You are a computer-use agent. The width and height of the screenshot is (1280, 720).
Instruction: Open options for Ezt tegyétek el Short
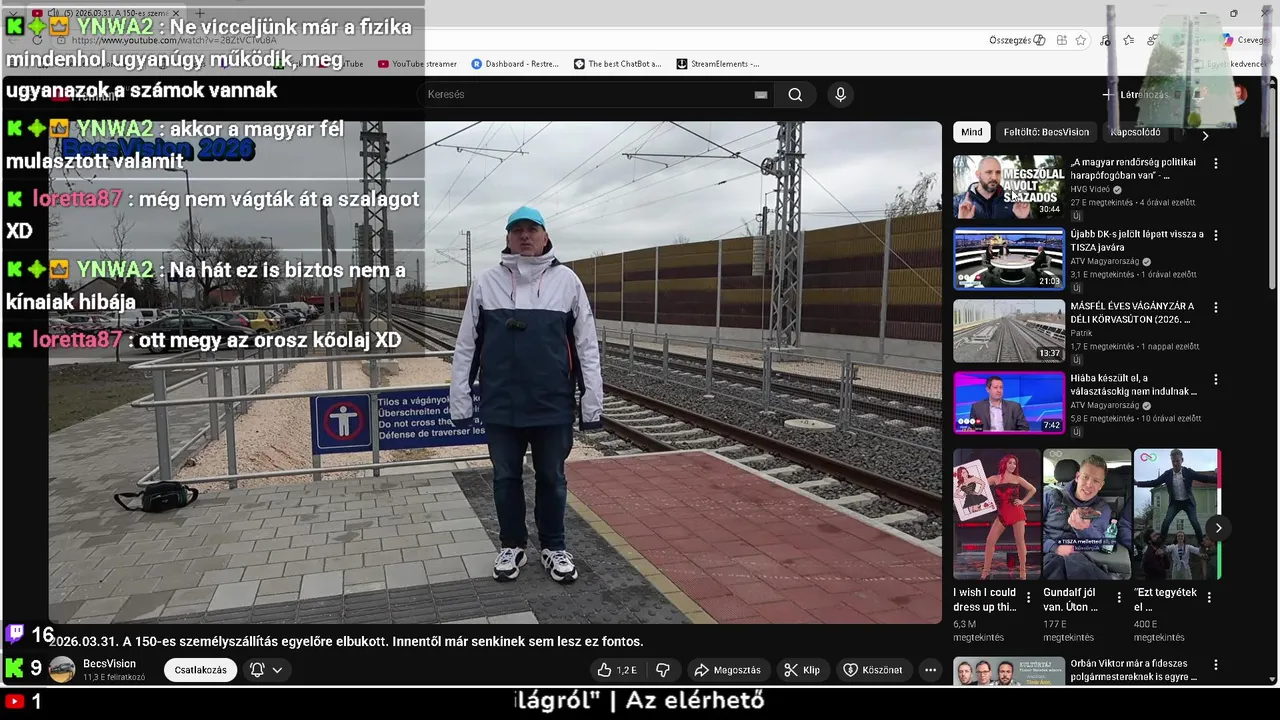click(1208, 597)
